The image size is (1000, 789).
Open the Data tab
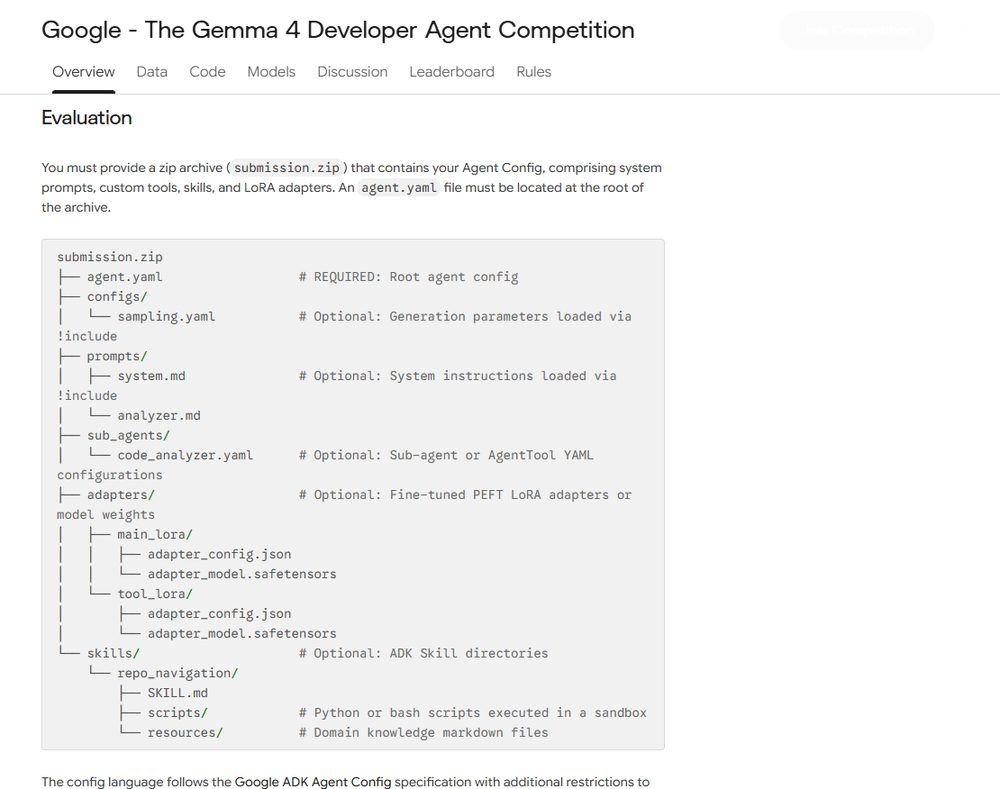click(x=152, y=71)
